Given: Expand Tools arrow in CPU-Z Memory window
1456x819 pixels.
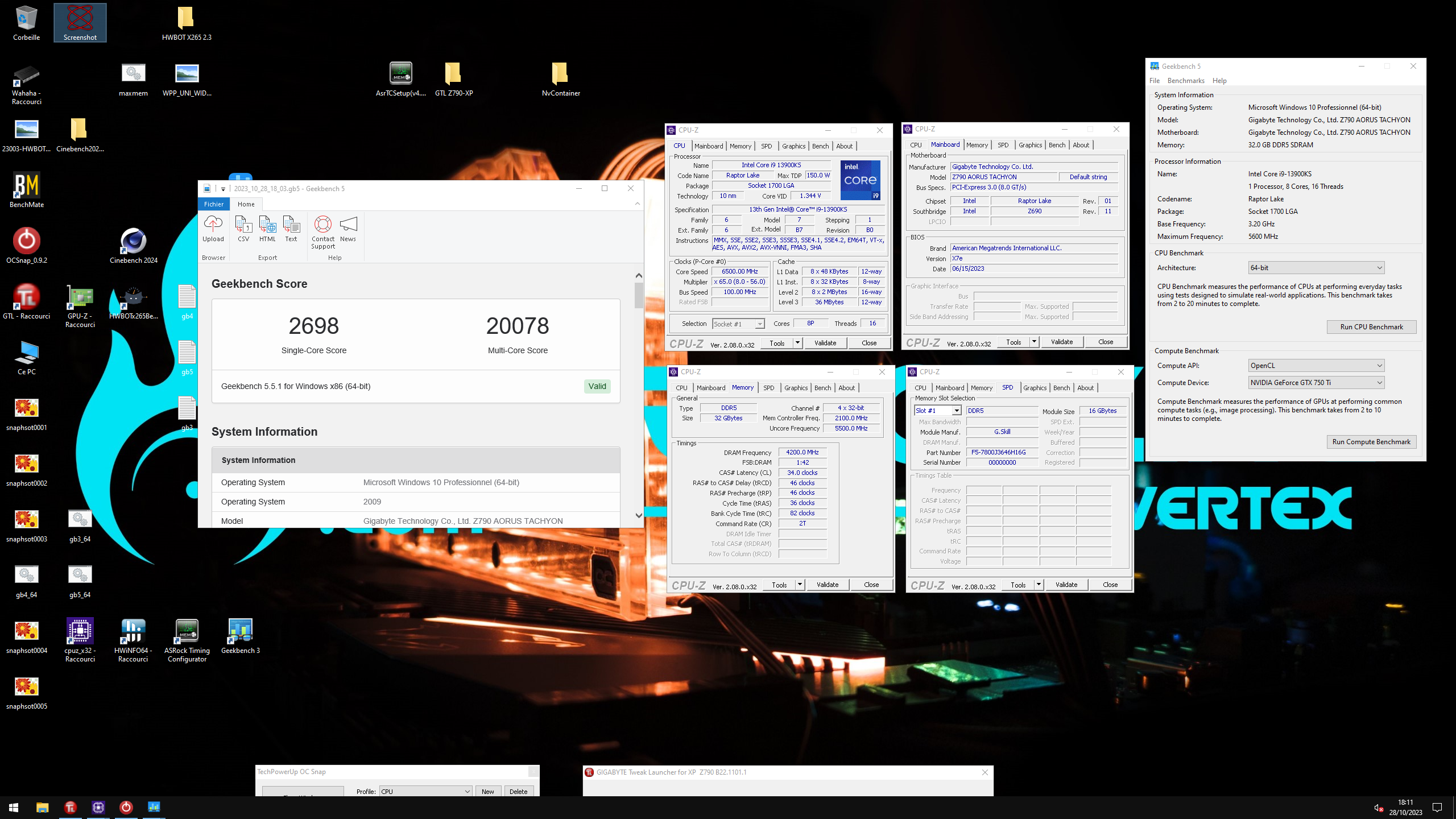Looking at the screenshot, I should click(800, 585).
